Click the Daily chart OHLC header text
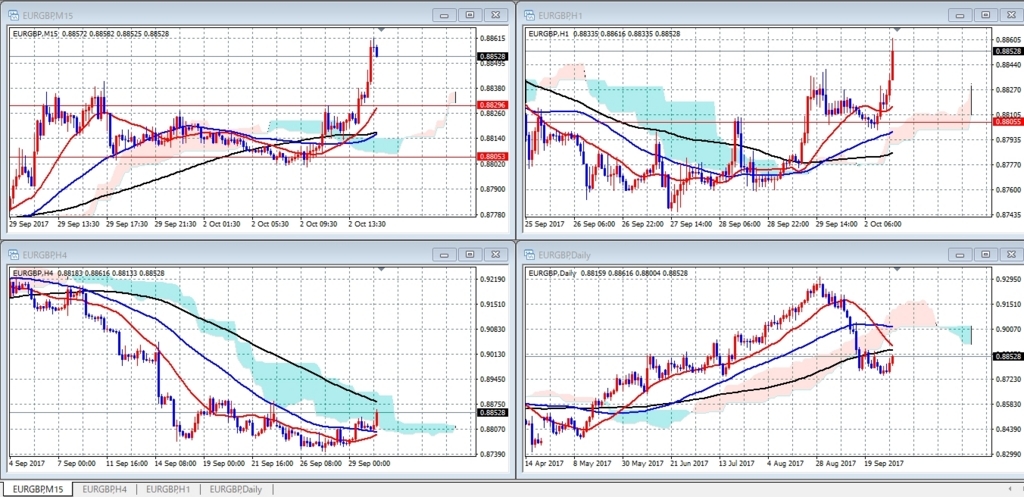1024x497 pixels. [610, 273]
